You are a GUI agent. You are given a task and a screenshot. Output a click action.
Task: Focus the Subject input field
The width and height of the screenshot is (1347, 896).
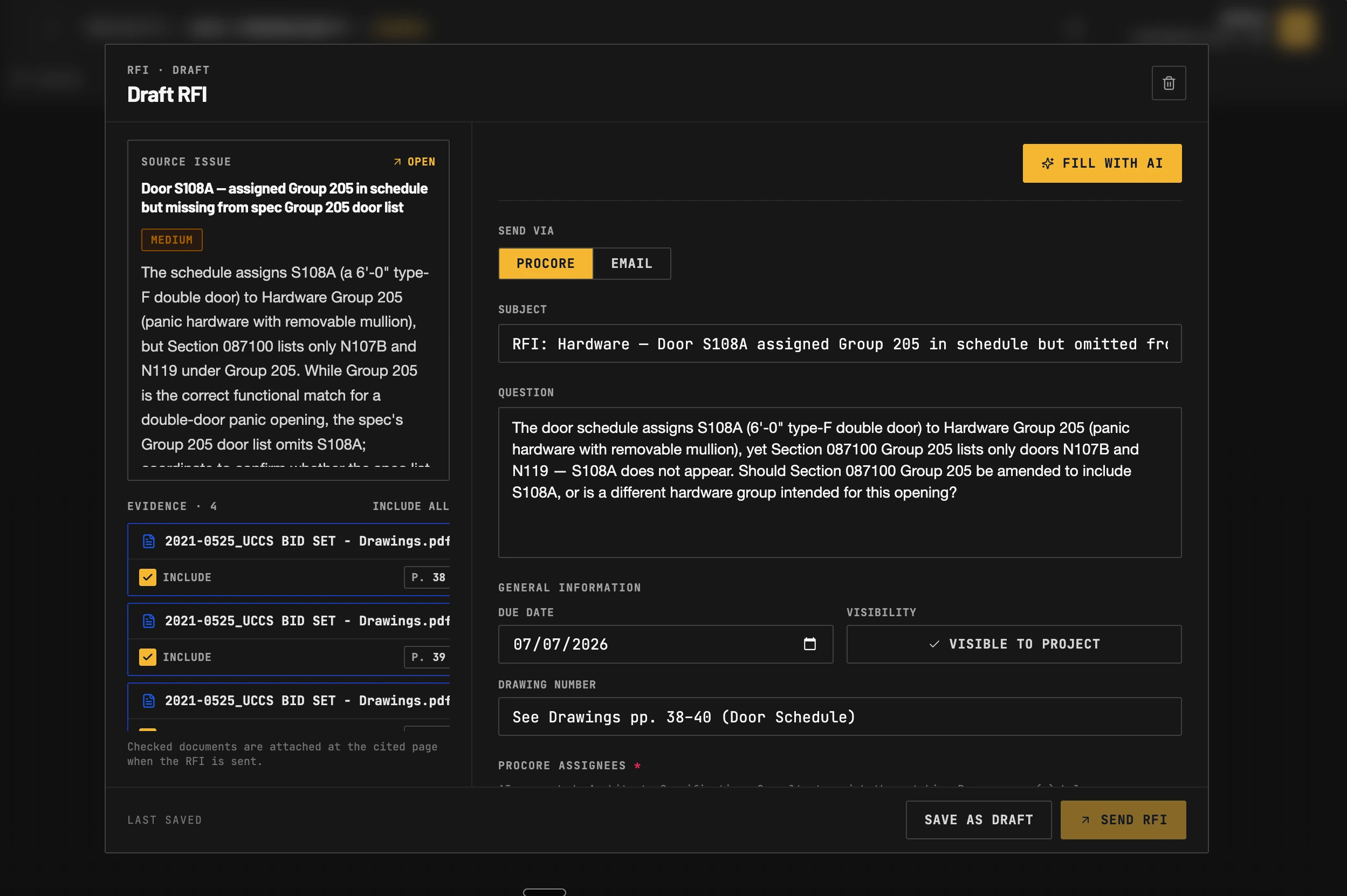840,343
